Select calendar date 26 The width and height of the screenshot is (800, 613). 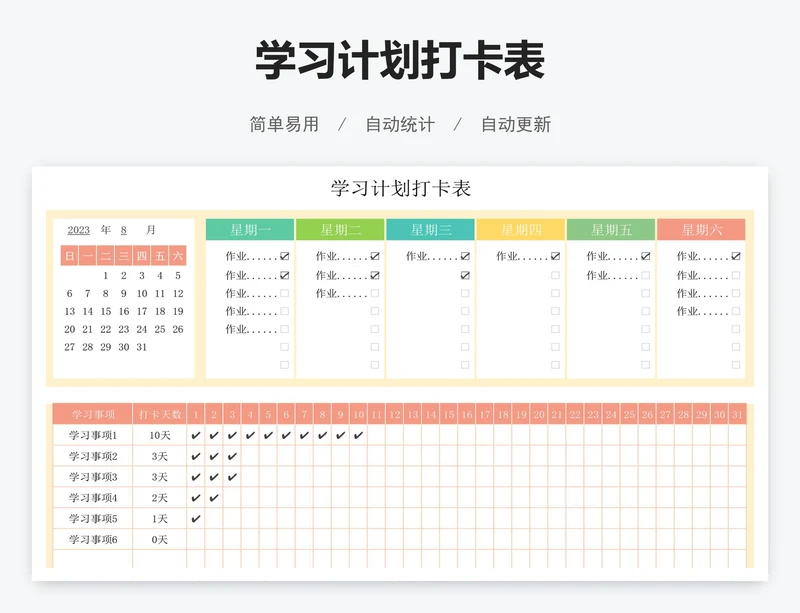click(178, 329)
